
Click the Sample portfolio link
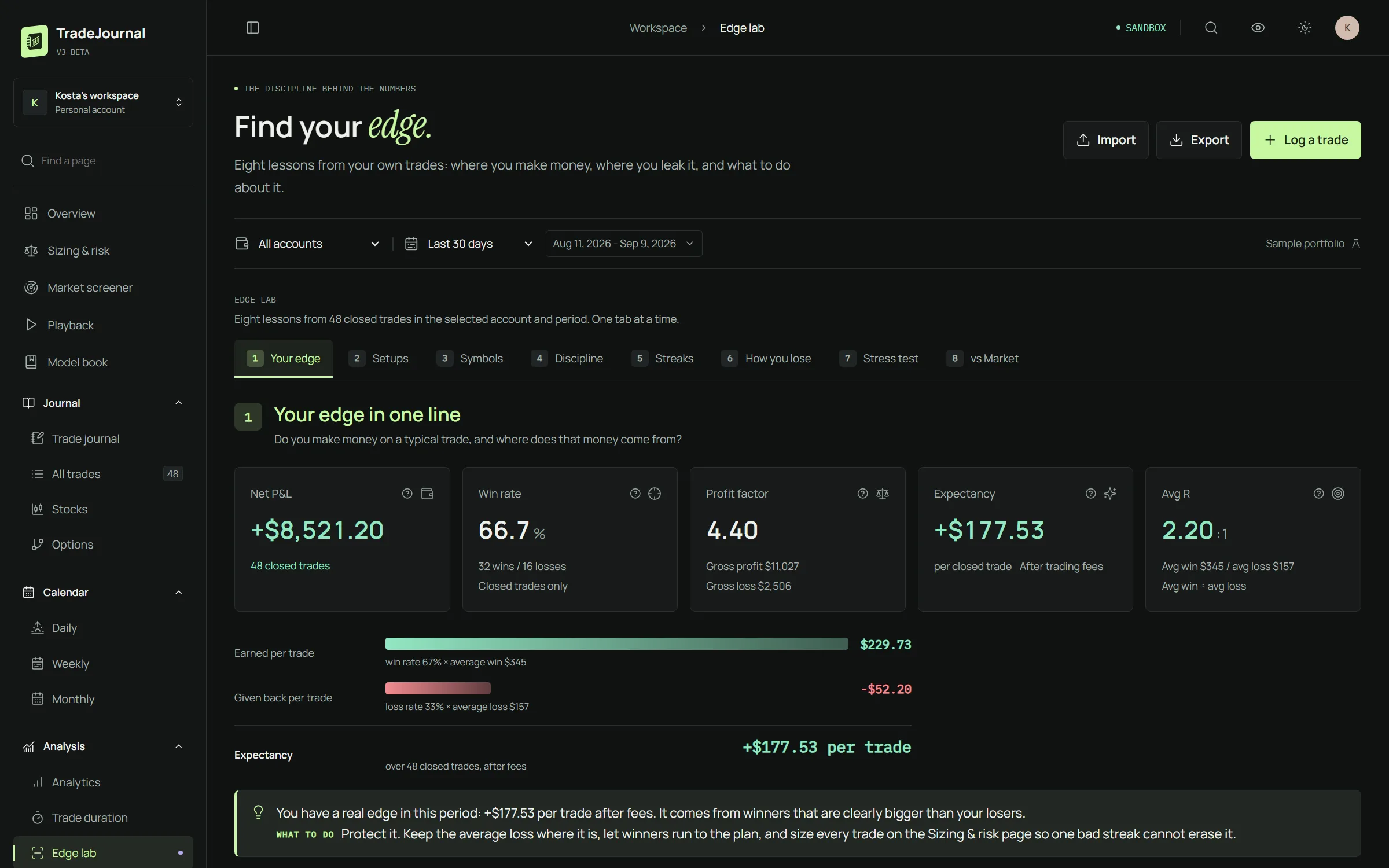tap(1313, 244)
